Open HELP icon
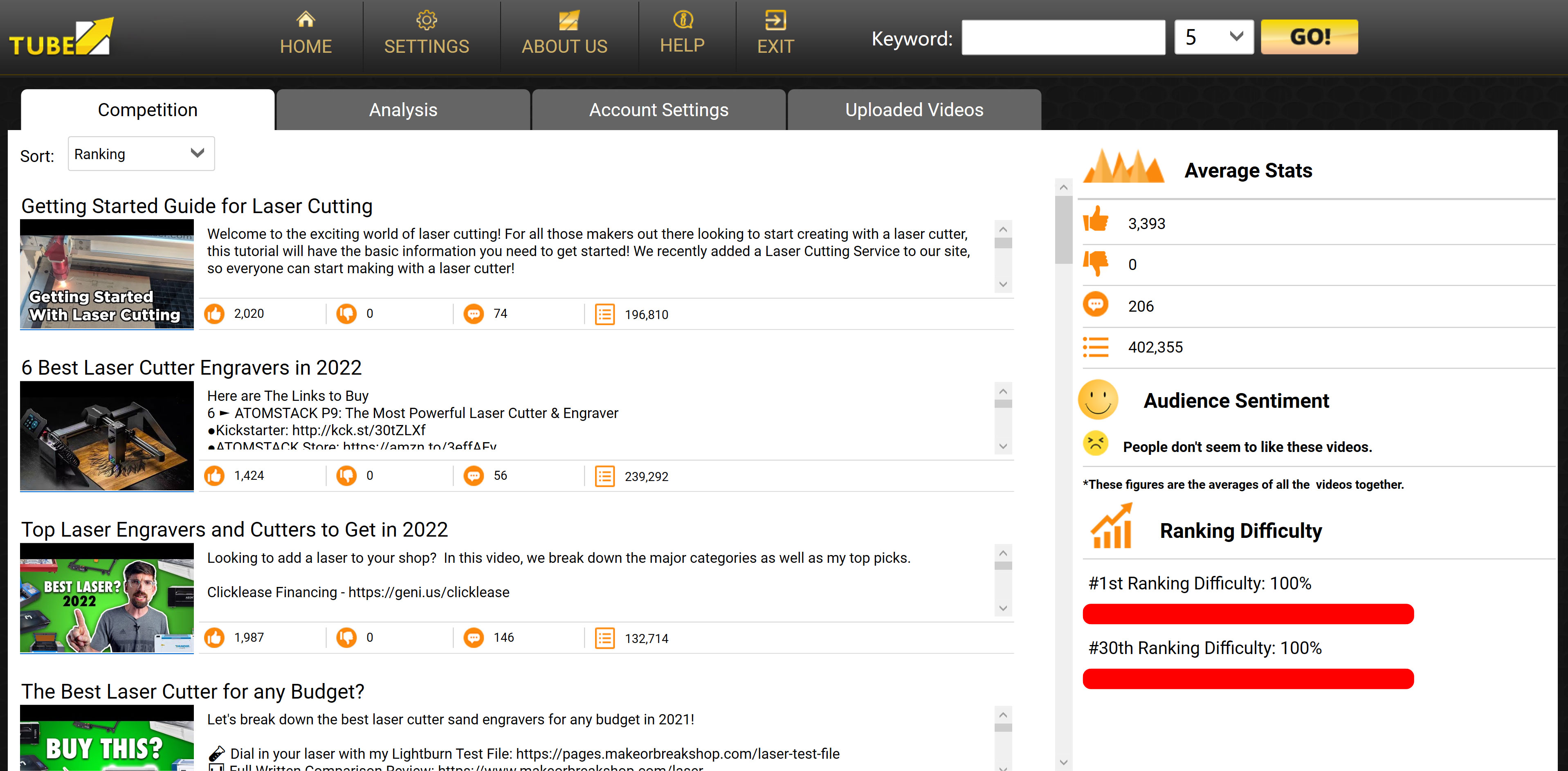The height and width of the screenshot is (771, 1568). pyautogui.click(x=683, y=20)
